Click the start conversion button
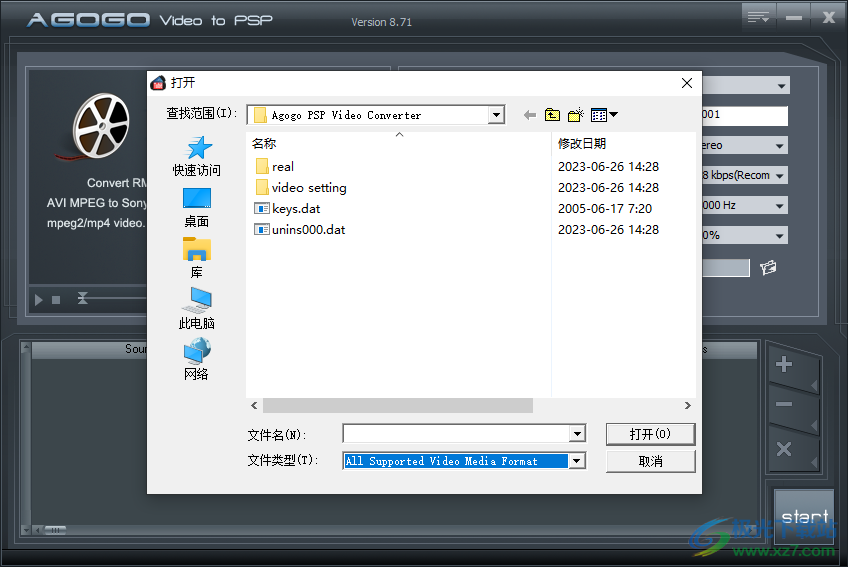Screen dimensions: 848x567 [x=804, y=517]
